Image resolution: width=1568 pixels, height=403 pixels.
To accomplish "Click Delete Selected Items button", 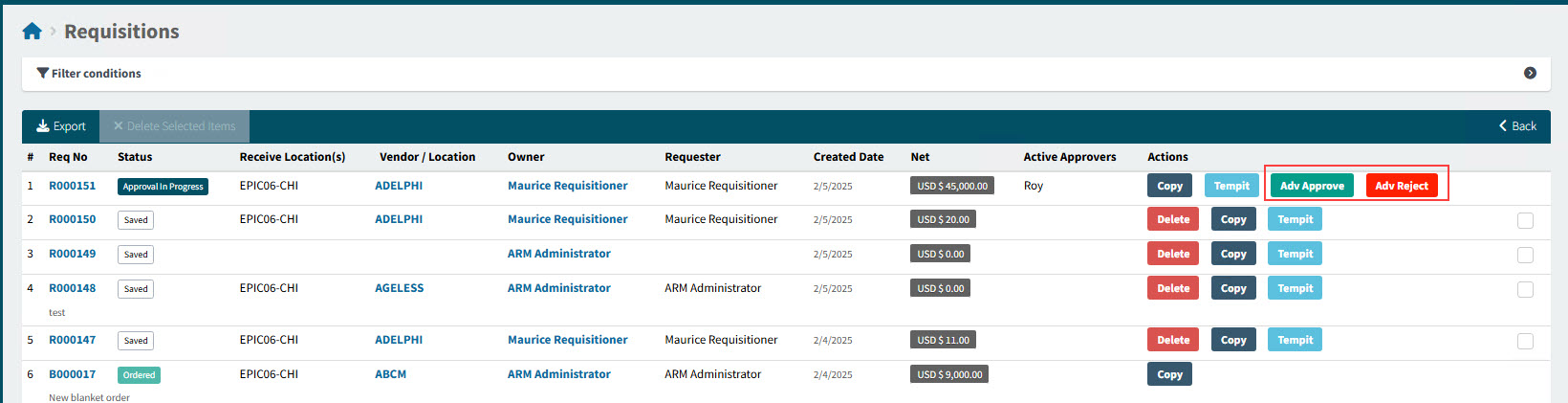I will coord(174,126).
